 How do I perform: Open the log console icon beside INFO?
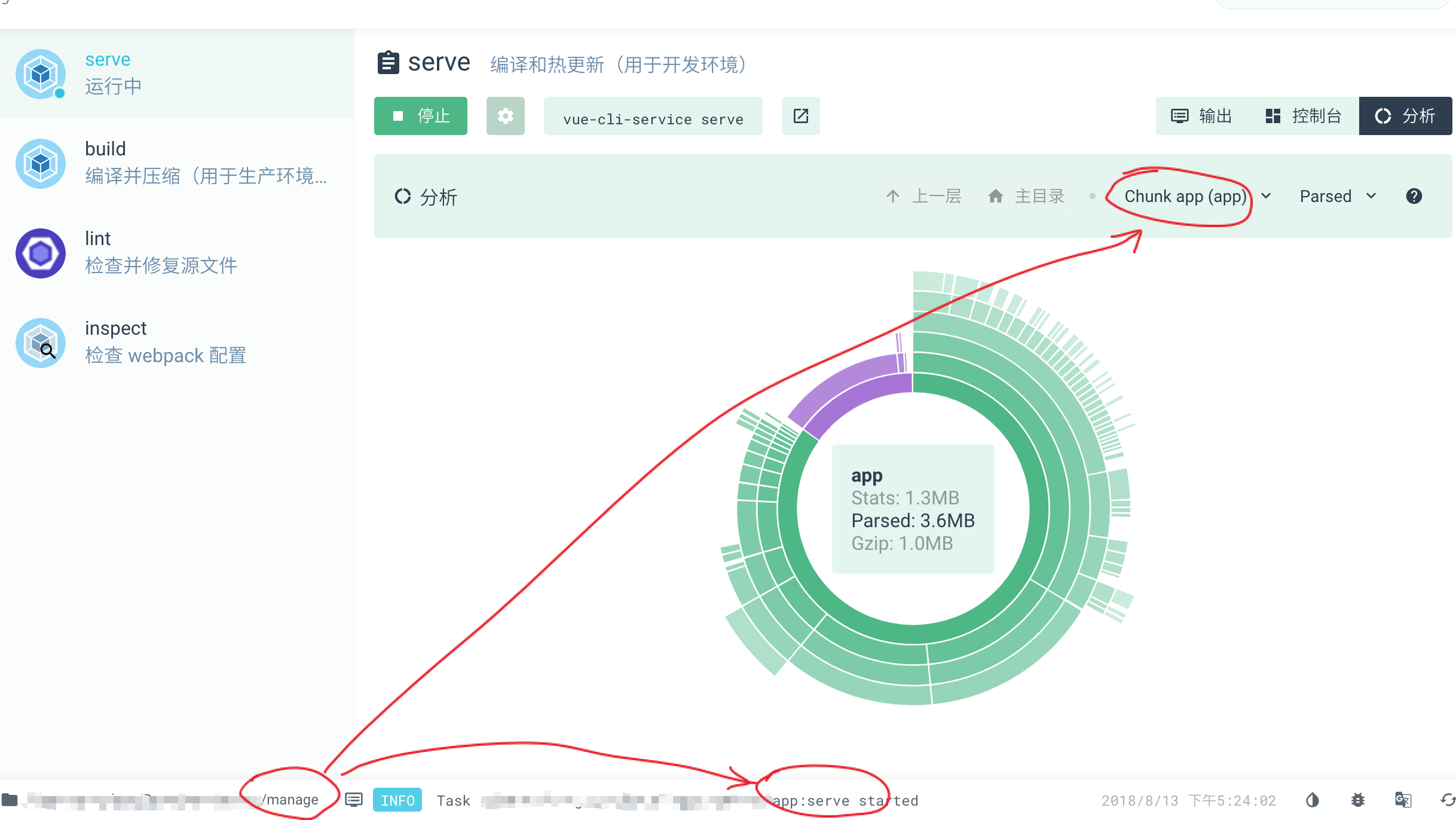pyautogui.click(x=354, y=800)
